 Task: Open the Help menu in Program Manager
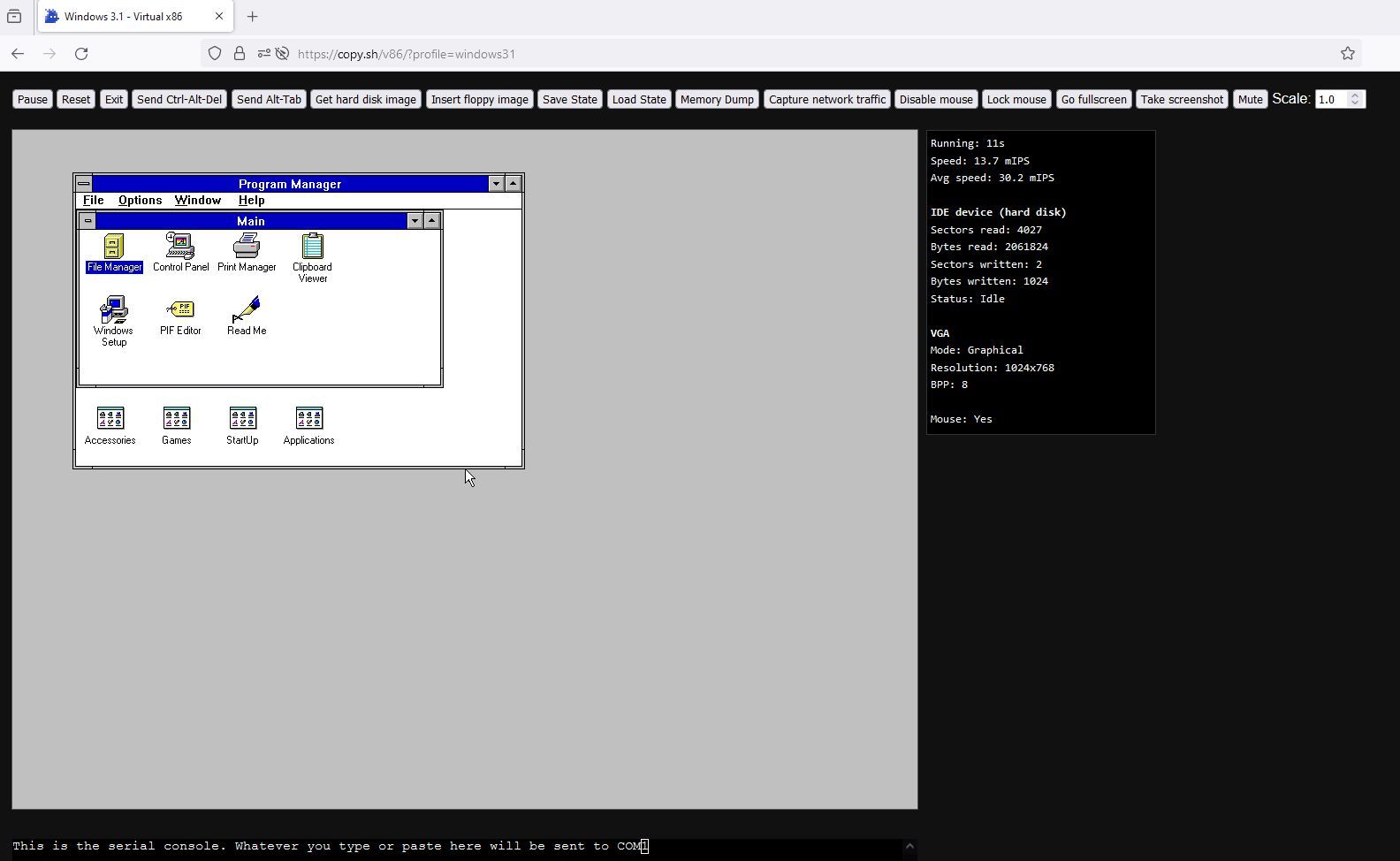click(251, 201)
